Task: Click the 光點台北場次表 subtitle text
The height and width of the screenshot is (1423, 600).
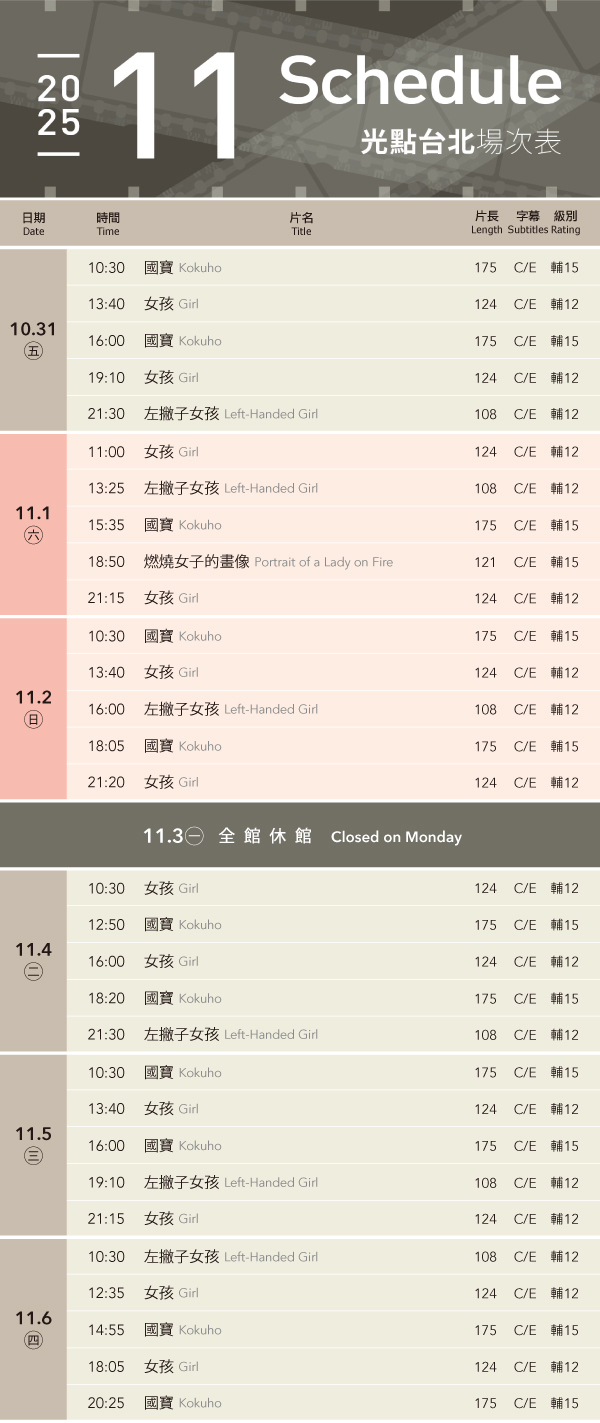Action: (x=461, y=143)
